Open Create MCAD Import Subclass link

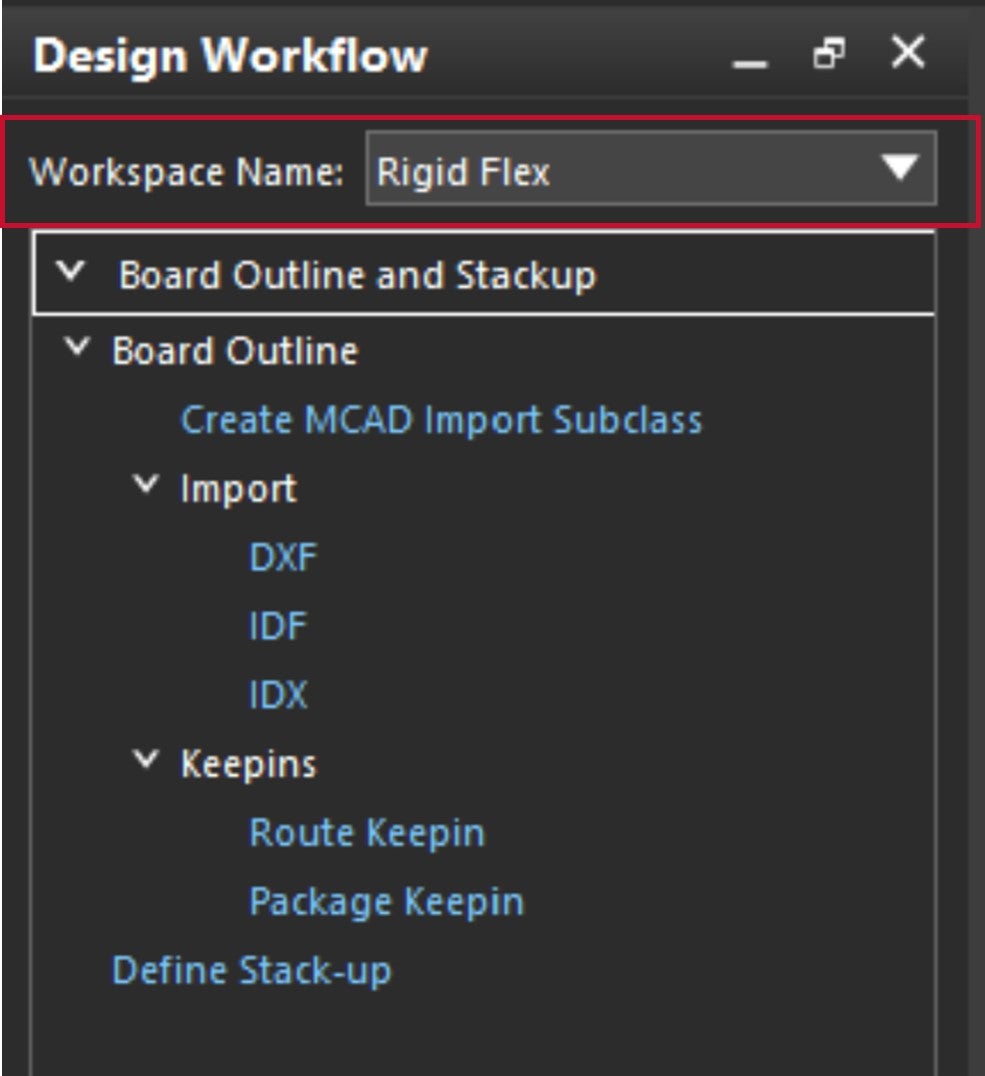coord(441,420)
